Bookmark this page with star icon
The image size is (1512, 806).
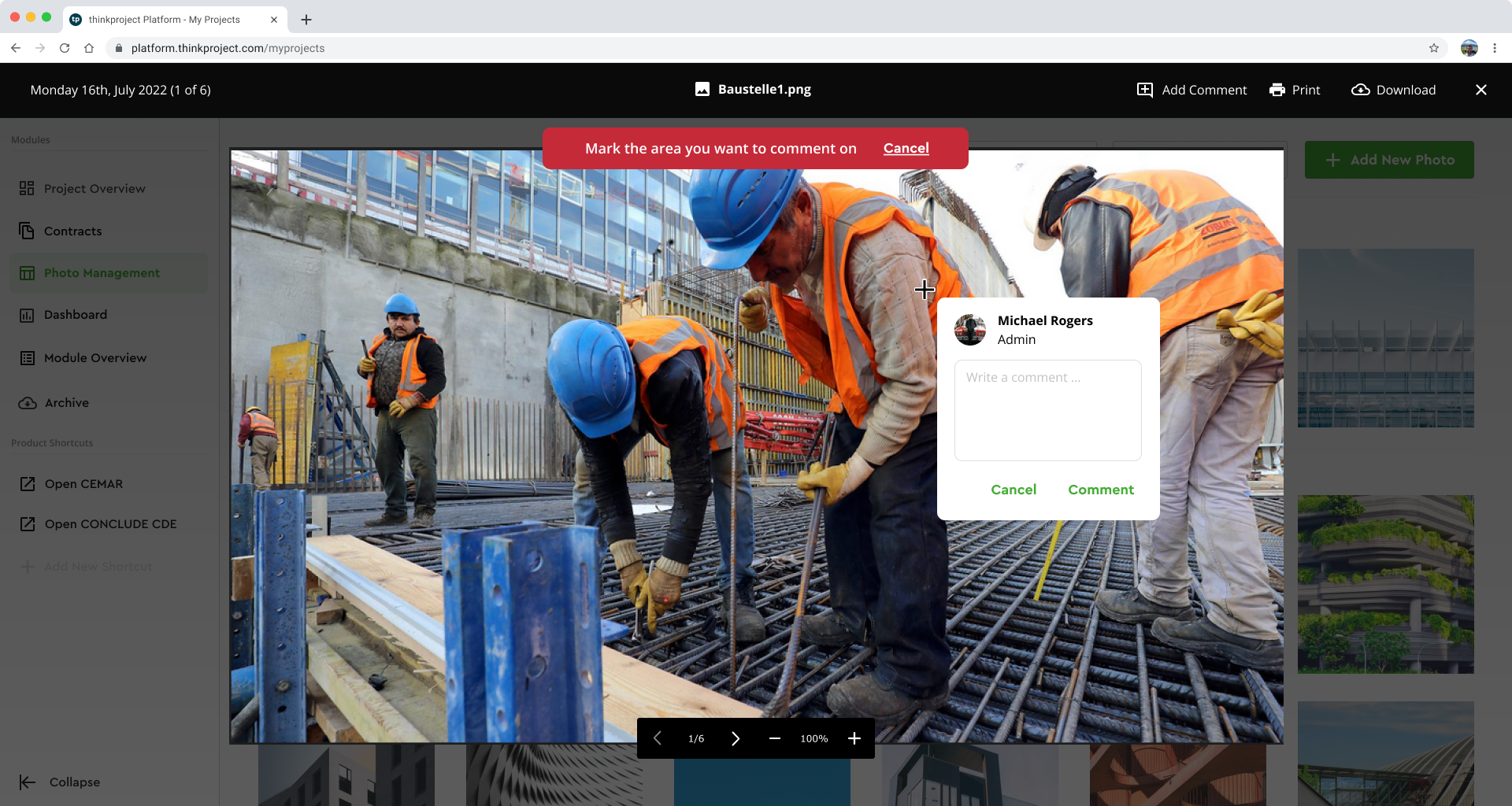[x=1434, y=48]
